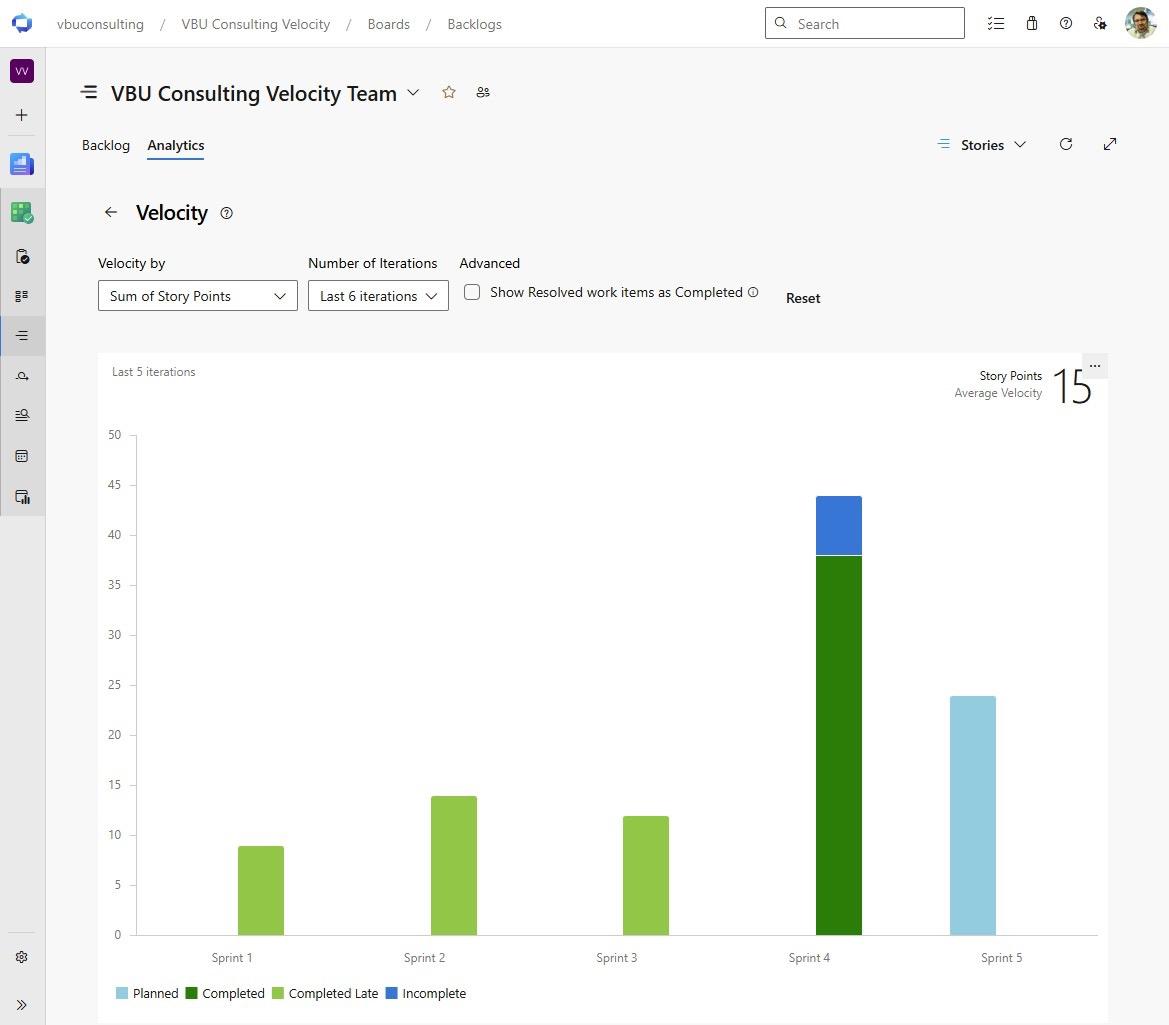Open the Analytics views icon in sidebar

(22, 496)
